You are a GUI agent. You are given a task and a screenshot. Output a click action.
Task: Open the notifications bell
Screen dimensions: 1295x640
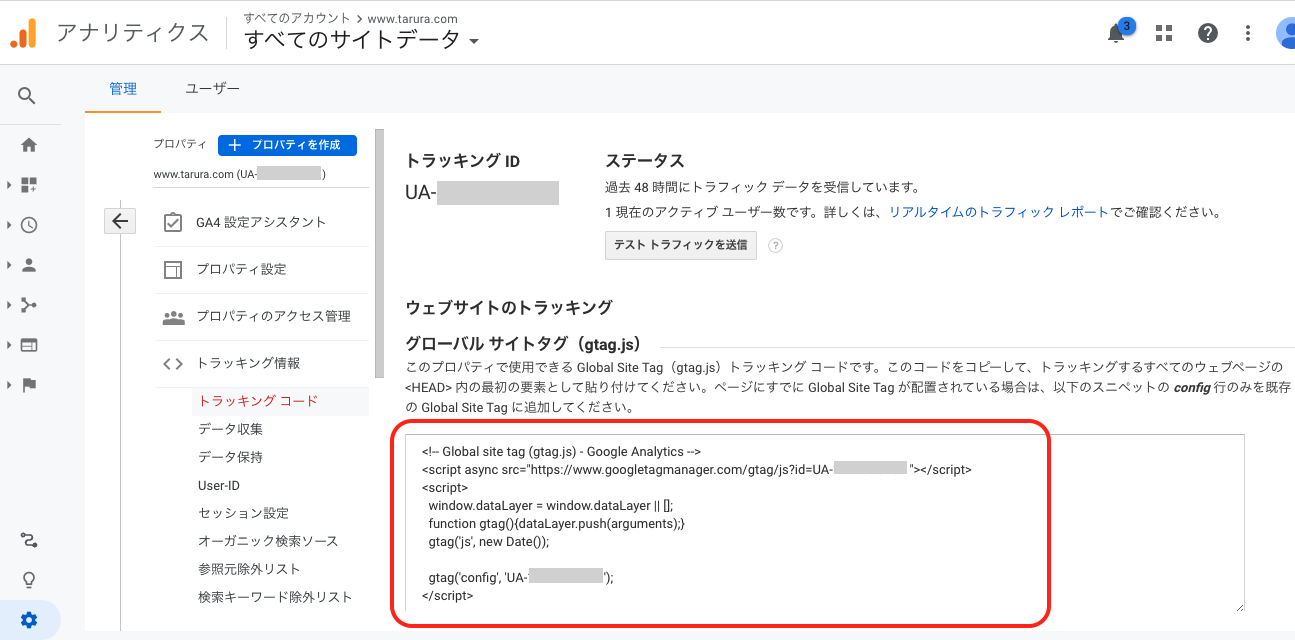click(1116, 33)
